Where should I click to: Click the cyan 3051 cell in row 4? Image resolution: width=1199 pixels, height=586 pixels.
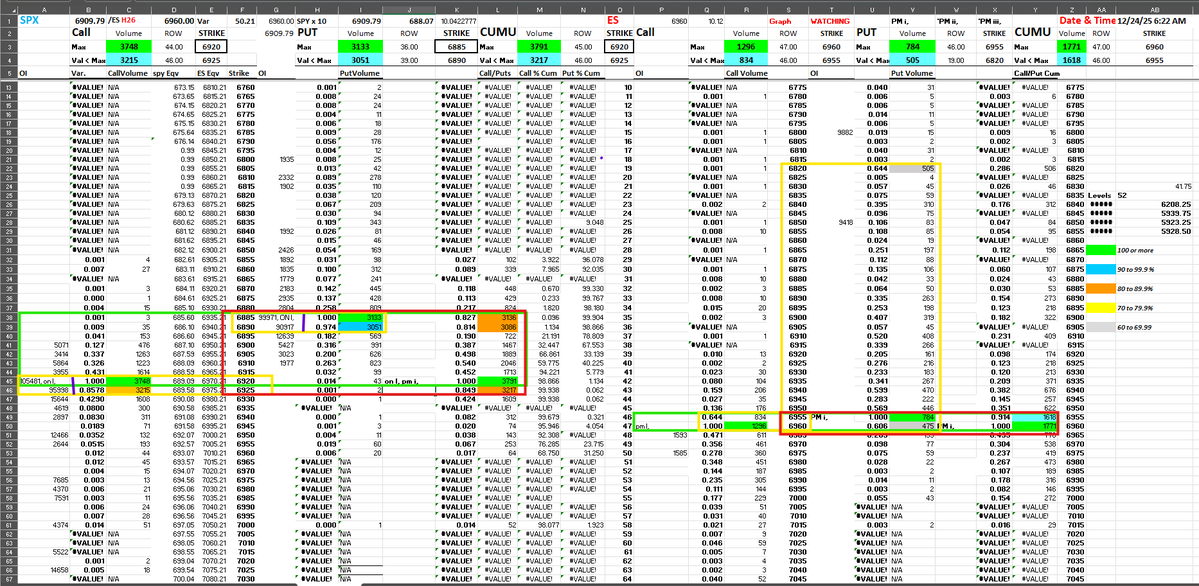(359, 59)
